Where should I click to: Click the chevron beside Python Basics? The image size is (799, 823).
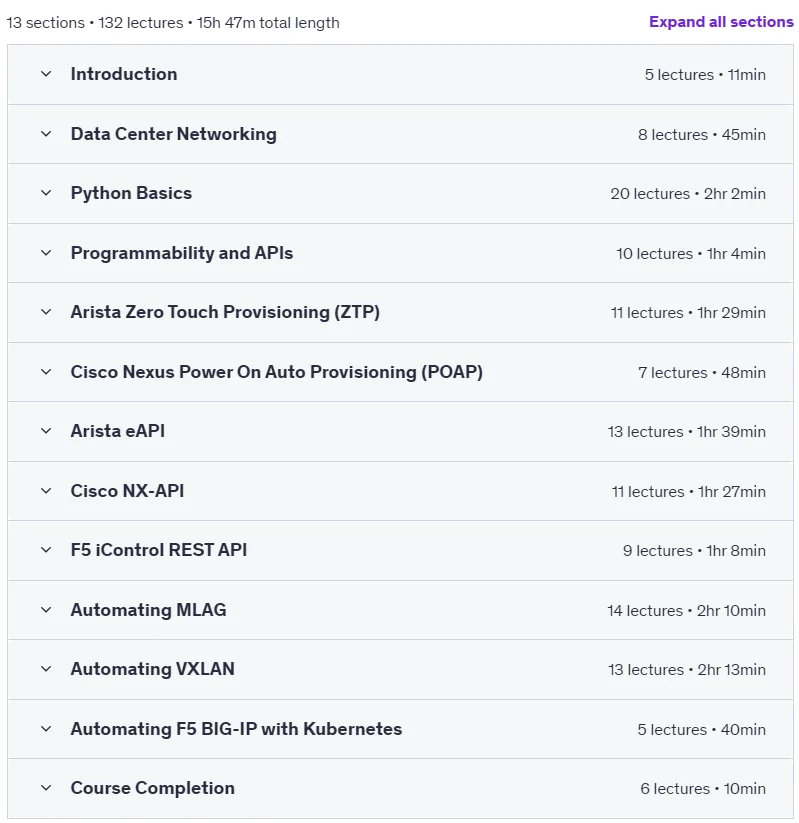[x=46, y=193]
